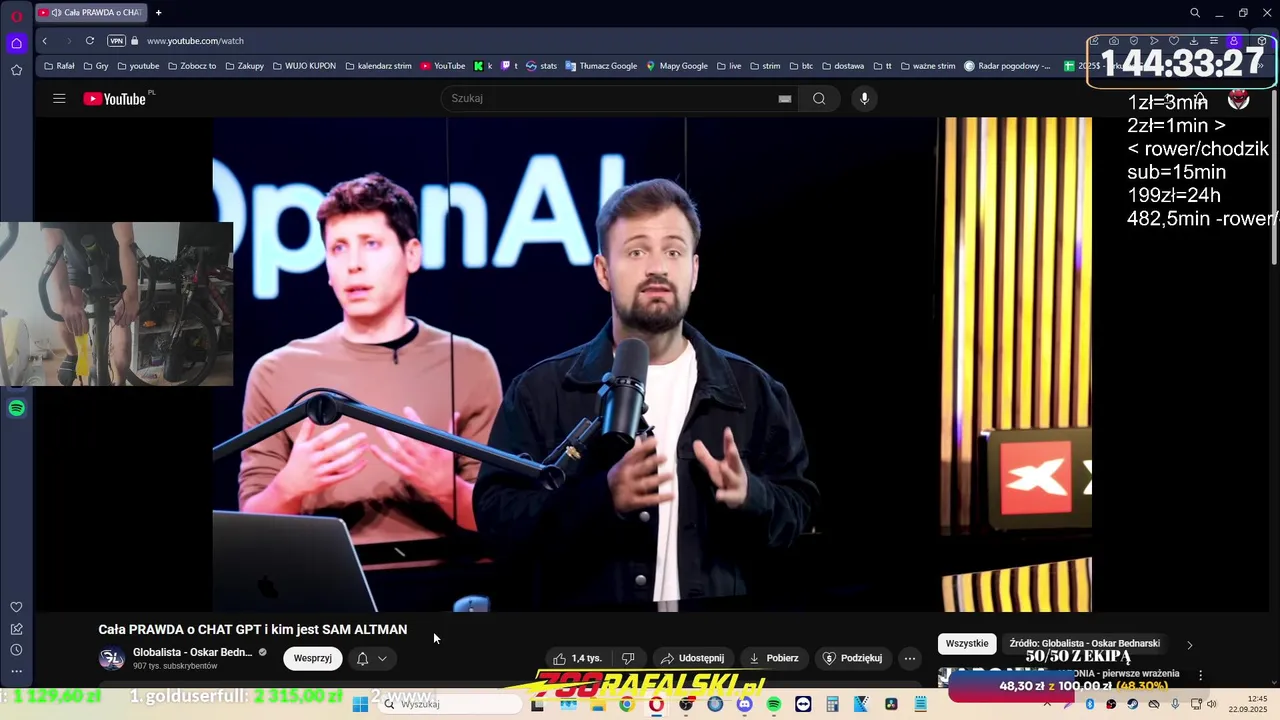Open a new tab with the plus button
1280x720 pixels.
pyautogui.click(x=158, y=13)
